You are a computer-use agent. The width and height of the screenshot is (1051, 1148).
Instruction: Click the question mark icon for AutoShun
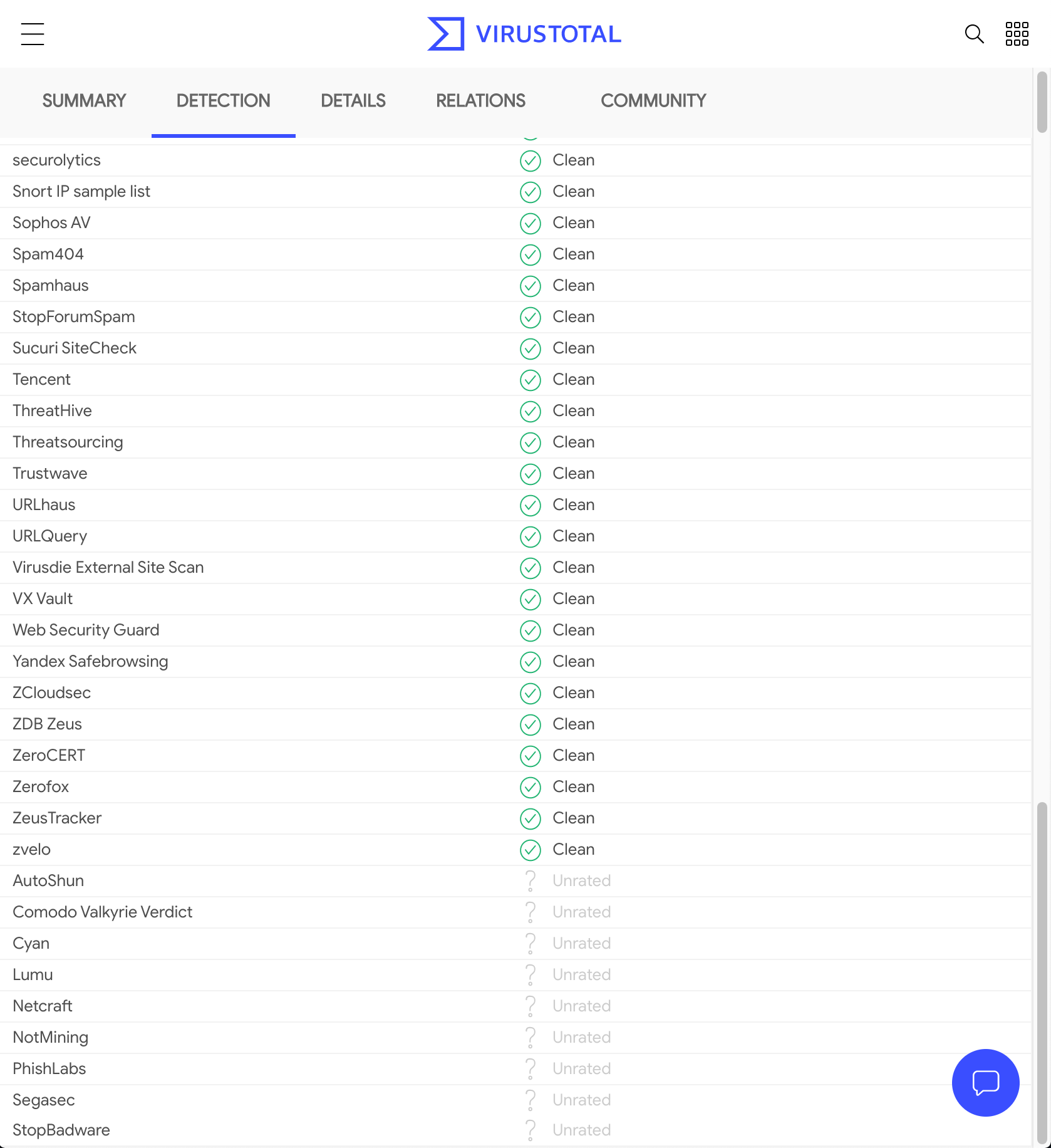pyautogui.click(x=531, y=881)
